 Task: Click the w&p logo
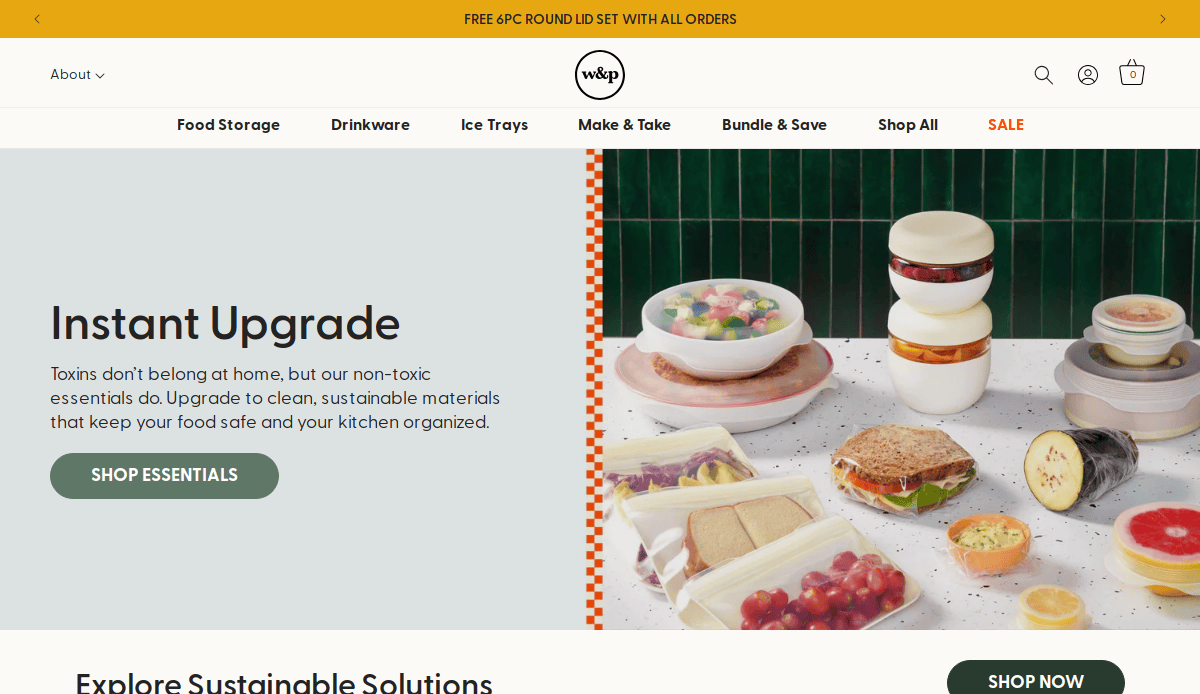coord(600,75)
